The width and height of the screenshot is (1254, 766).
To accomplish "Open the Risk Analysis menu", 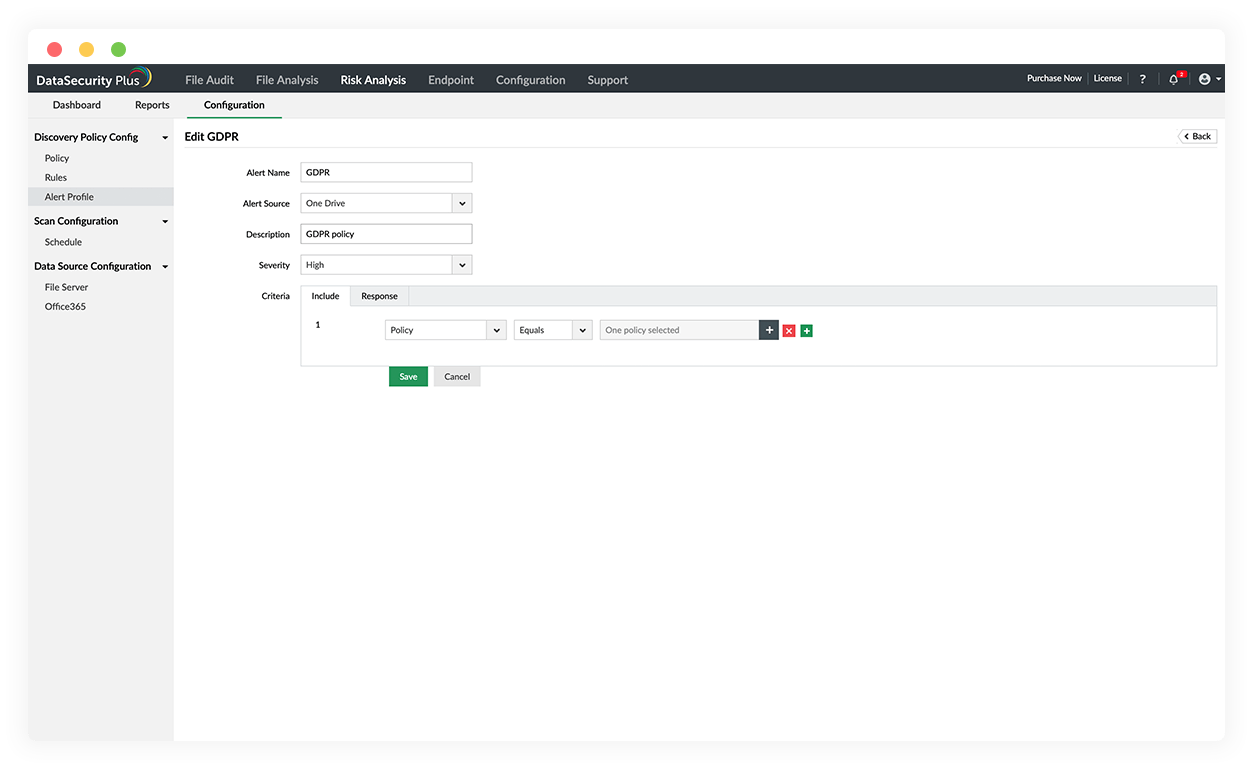I will (x=373, y=80).
